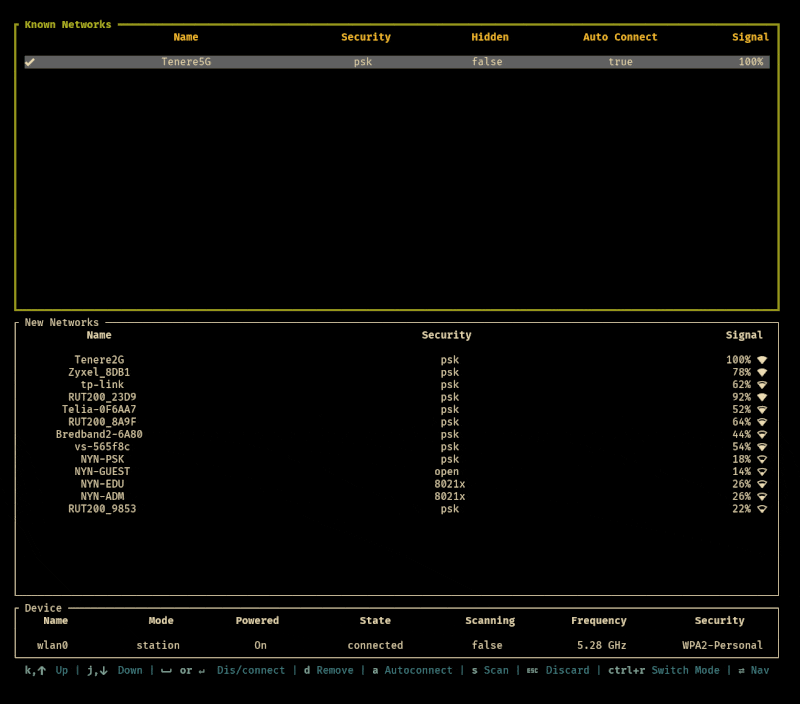Click the Wi-Fi icon next to RUT200_23D9
This screenshot has height=704, width=800.
762,397
